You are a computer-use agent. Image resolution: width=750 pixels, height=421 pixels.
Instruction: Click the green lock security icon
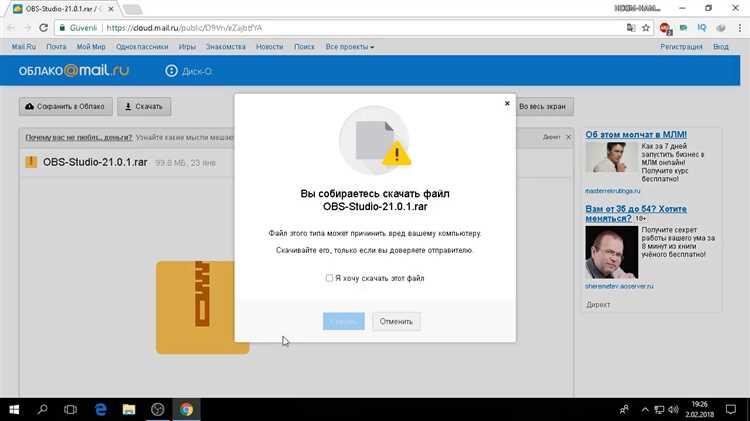(62, 28)
